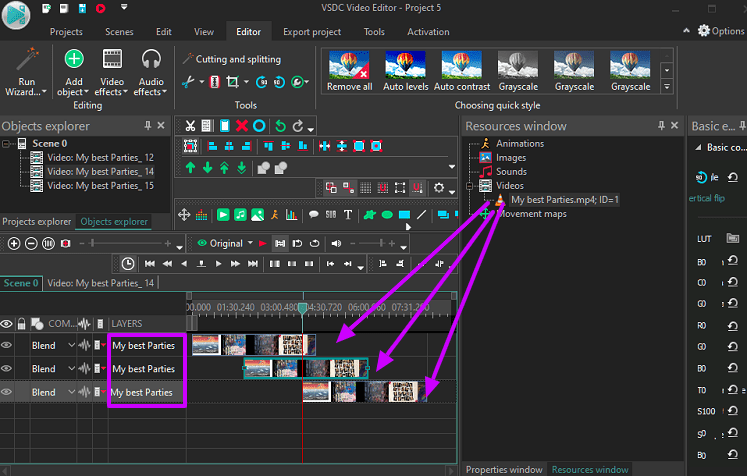The width and height of the screenshot is (747, 476).
Task: Move object up one layer with green arrow
Action: coord(191,168)
